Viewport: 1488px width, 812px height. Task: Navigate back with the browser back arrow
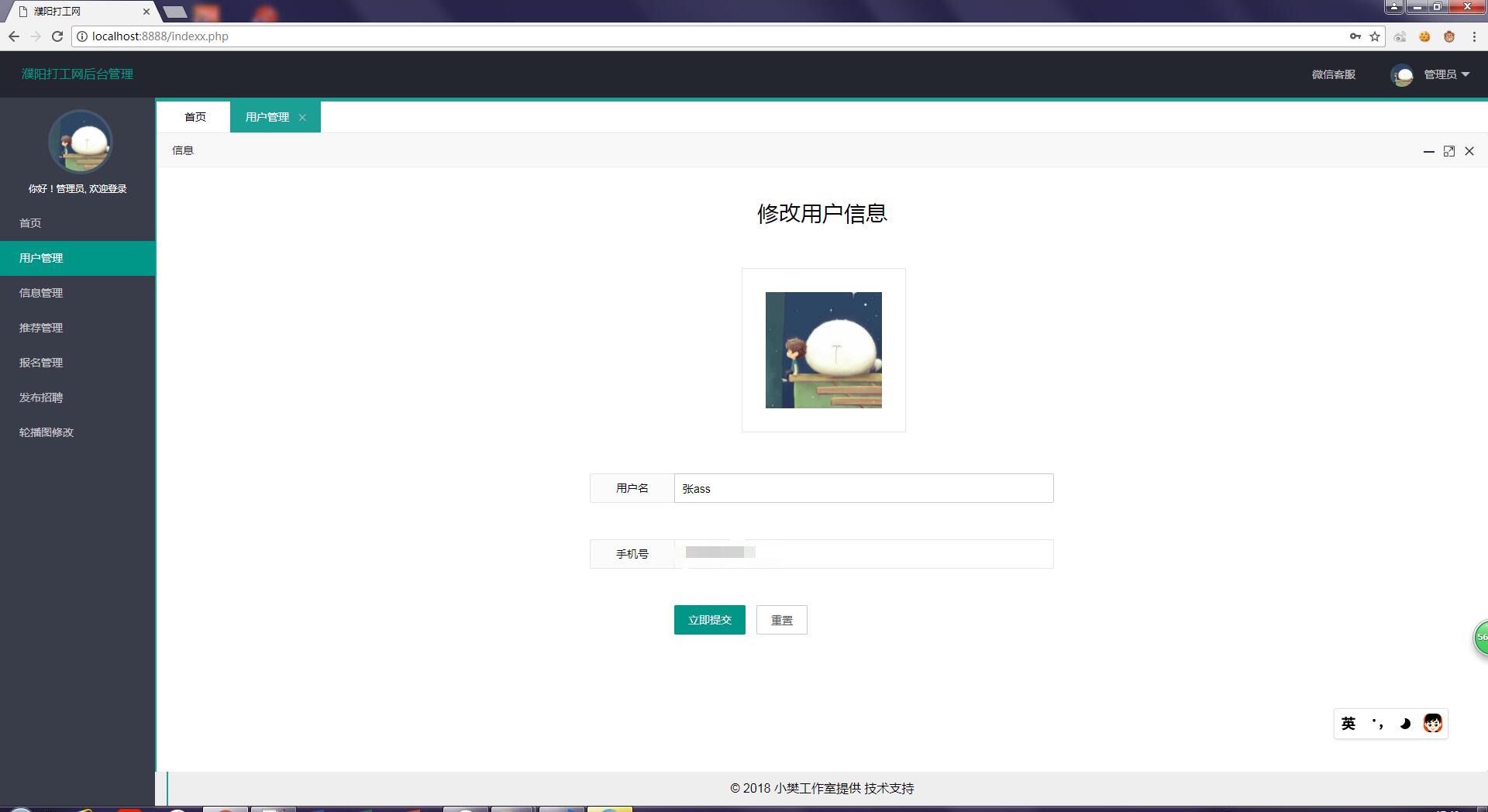tap(14, 36)
